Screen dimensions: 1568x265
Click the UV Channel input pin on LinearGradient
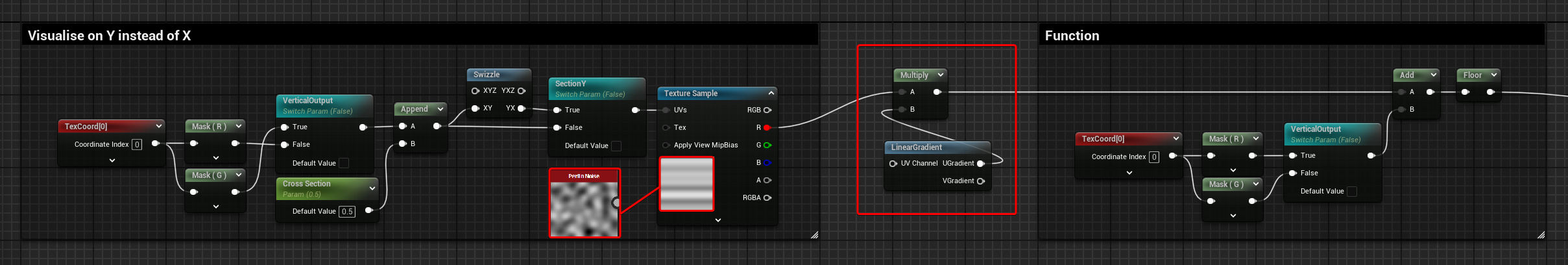coord(893,164)
